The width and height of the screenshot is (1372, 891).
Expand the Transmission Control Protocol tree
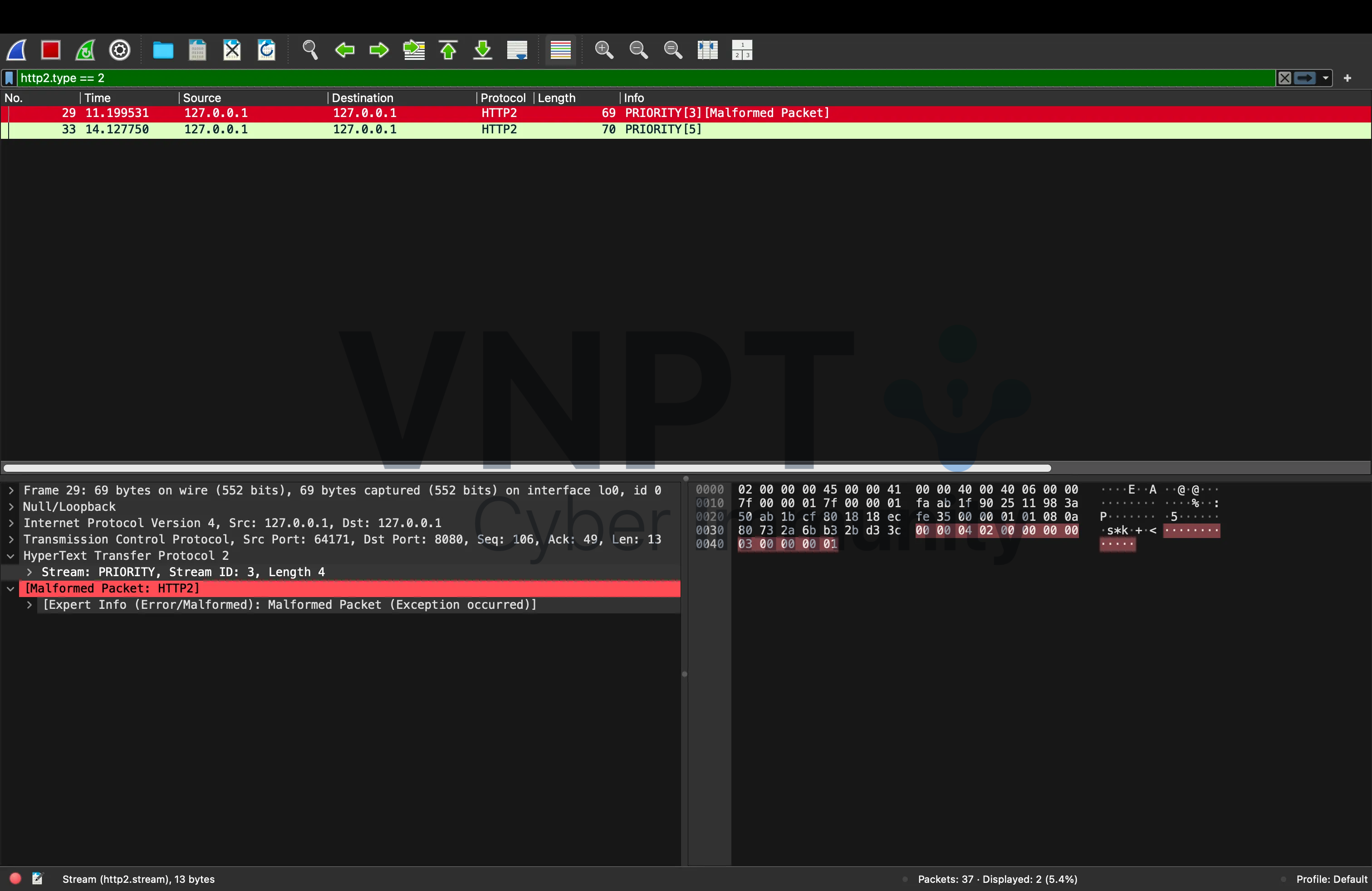coord(11,539)
